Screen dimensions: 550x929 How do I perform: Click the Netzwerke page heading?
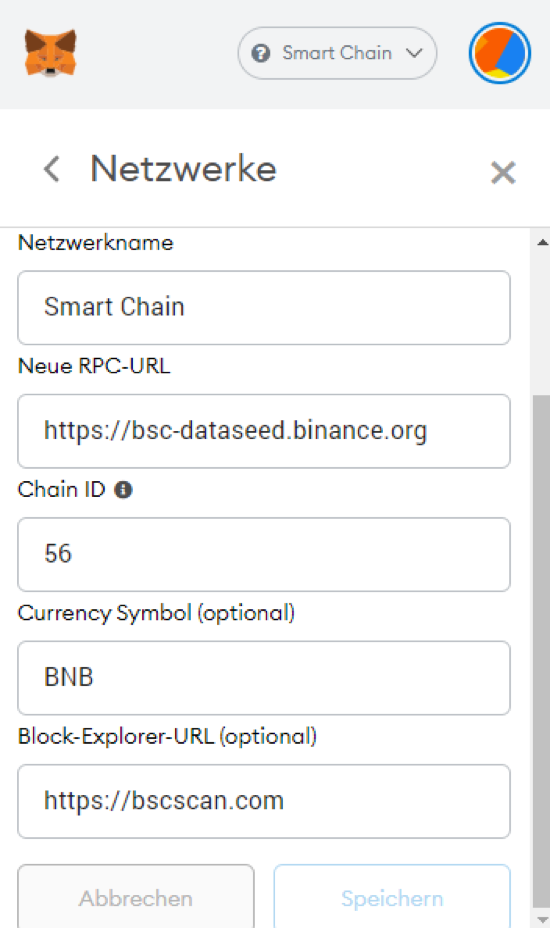click(x=183, y=169)
